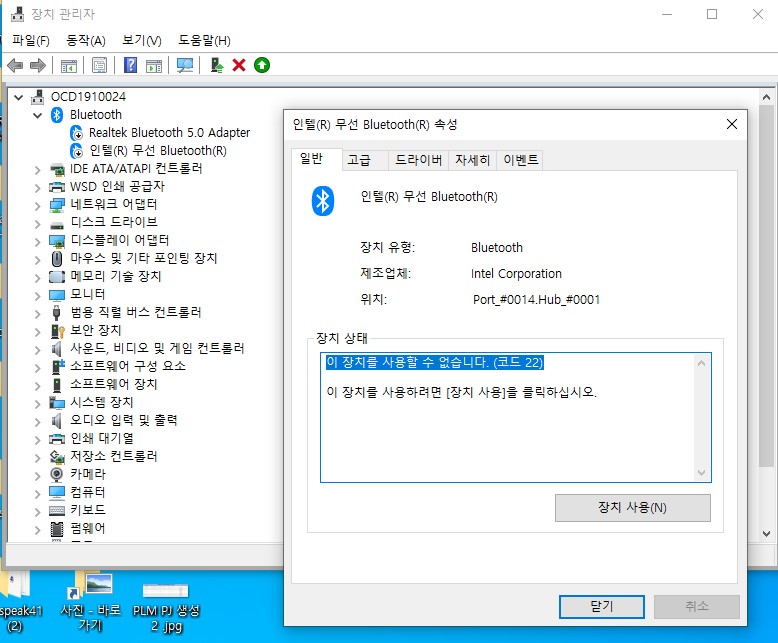Open the 동작(A) menu
Screen dimensions: 778x643
pyautogui.click(x=86, y=40)
